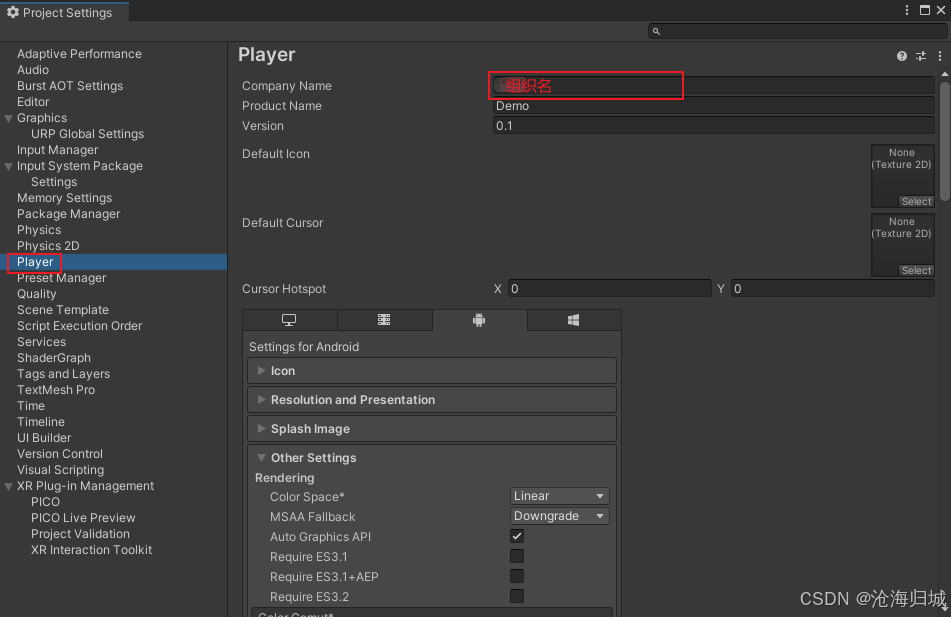Image resolution: width=951 pixels, height=617 pixels.
Task: Click Select for the Default Cursor texture
Action: 916,271
